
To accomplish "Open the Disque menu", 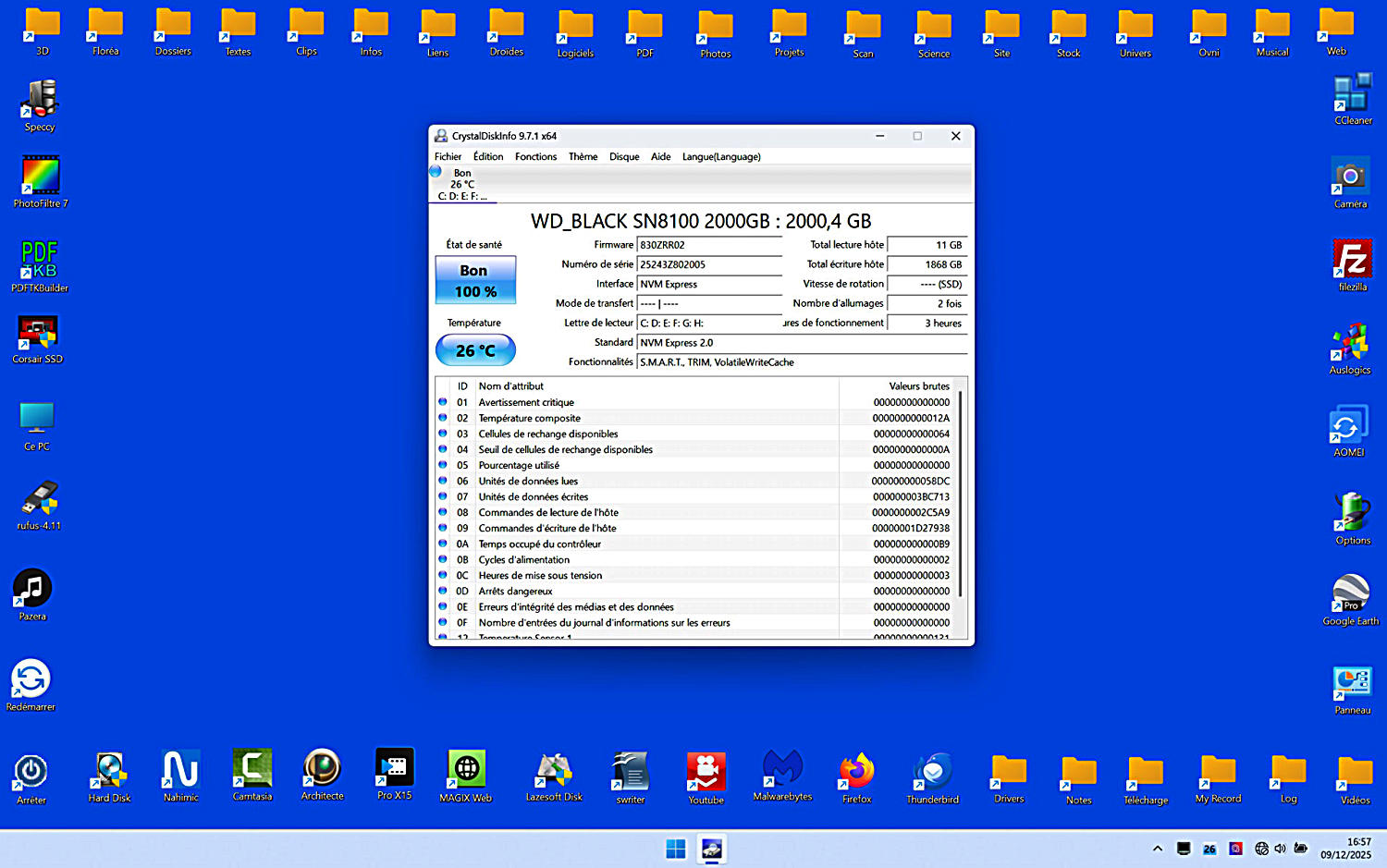I will 624,157.
